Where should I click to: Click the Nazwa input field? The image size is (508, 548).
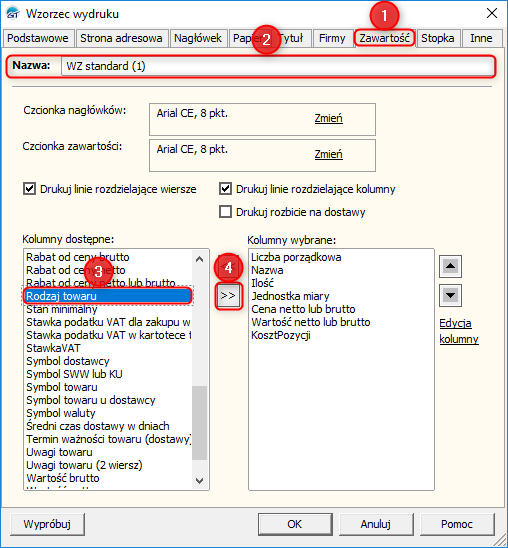[277, 66]
